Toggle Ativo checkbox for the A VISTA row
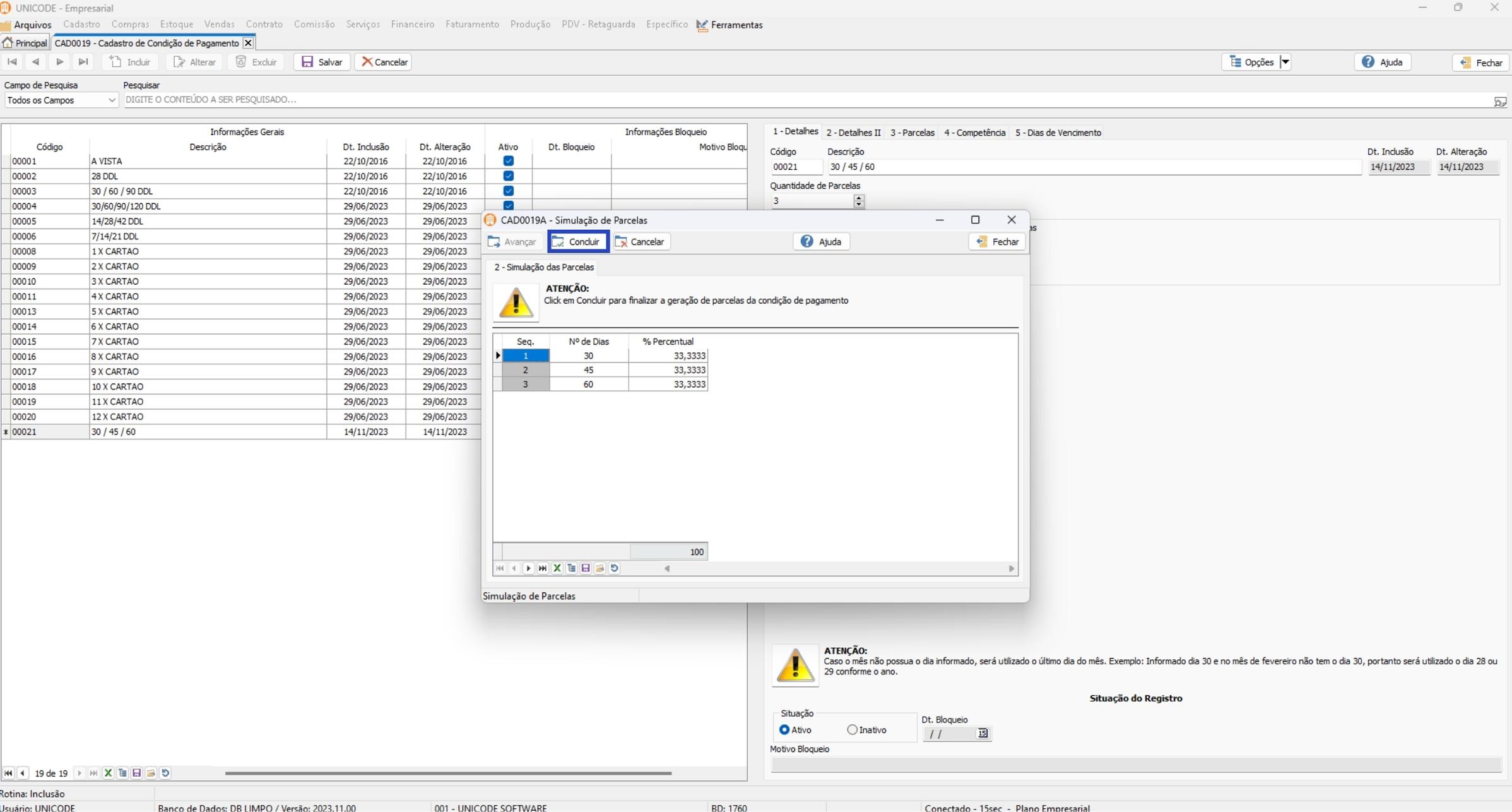Viewport: 1512px width, 812px height. (508, 161)
